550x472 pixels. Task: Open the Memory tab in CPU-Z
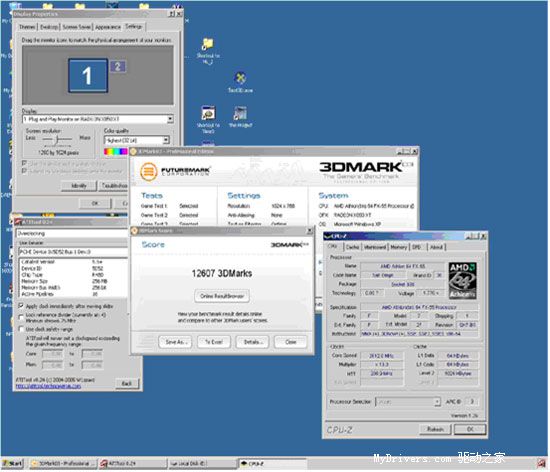[398, 247]
